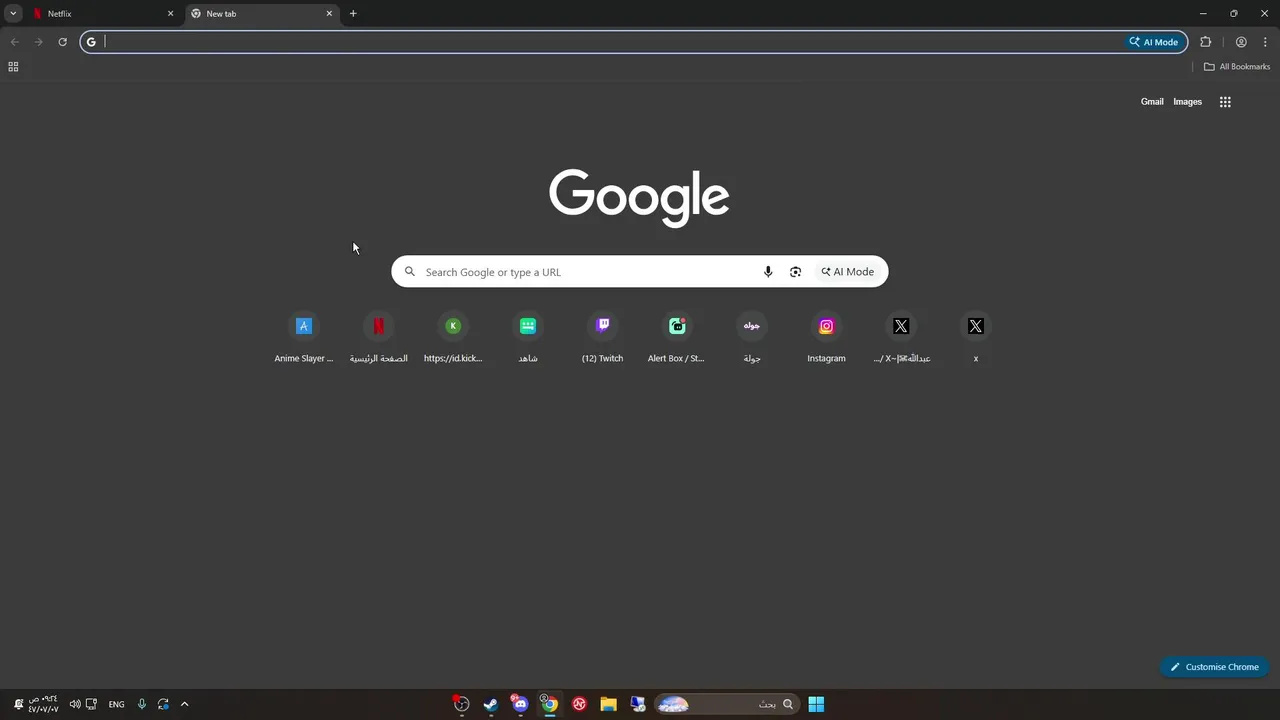
Task: Open Discord from the taskbar
Action: (520, 704)
